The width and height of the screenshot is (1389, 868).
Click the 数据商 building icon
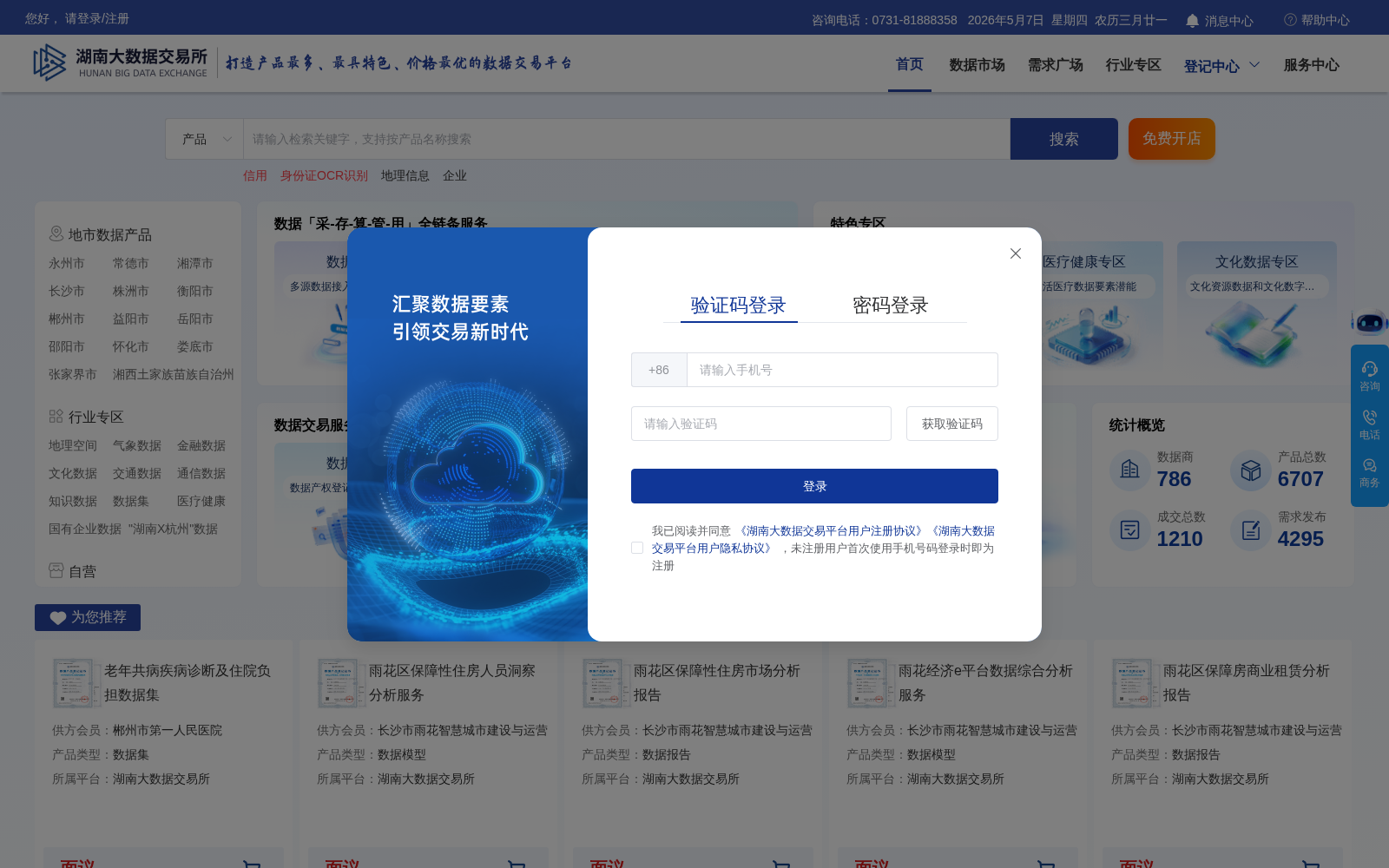point(1130,470)
